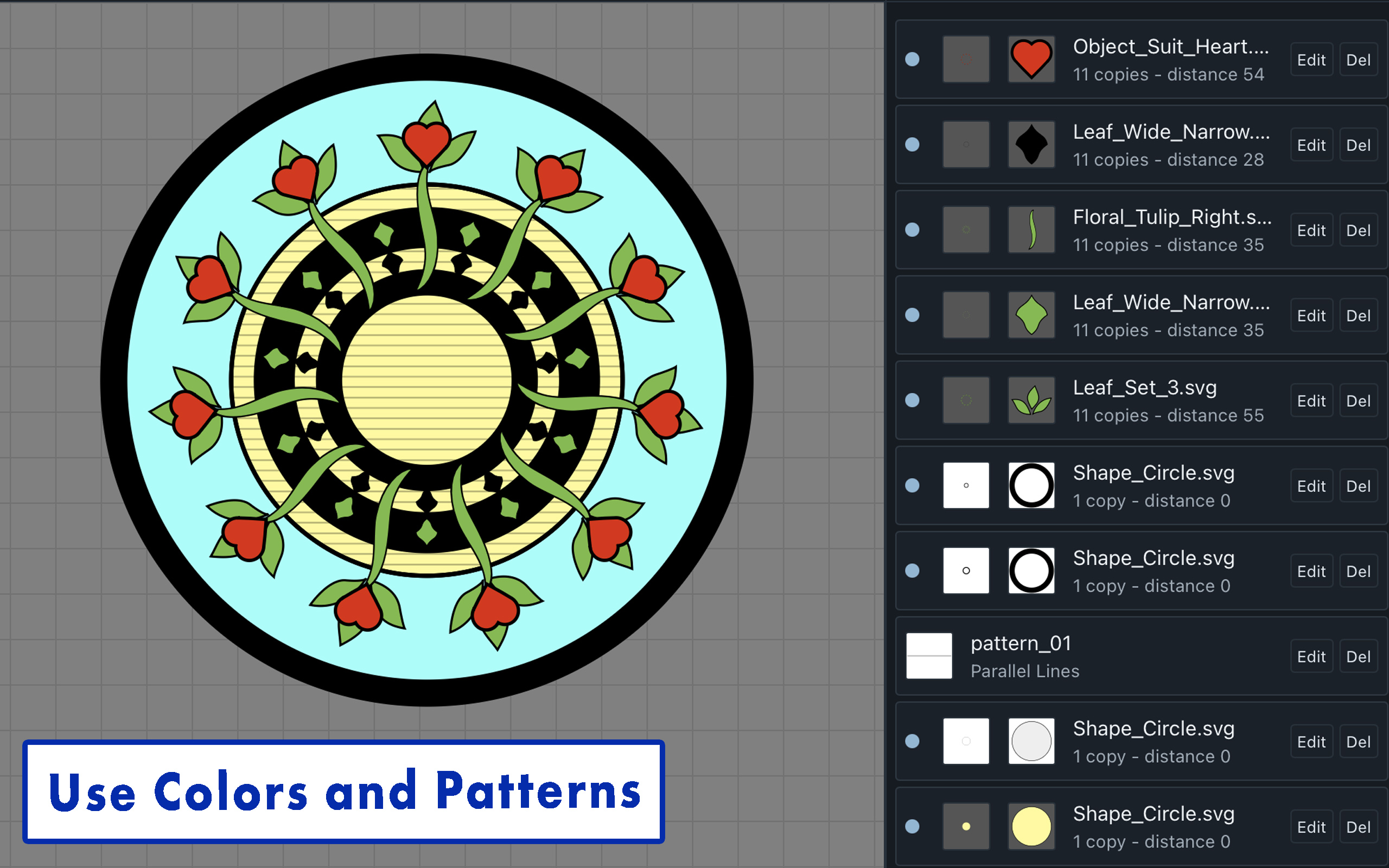Delete the Object_Suit_Heart layer

pyautogui.click(x=1359, y=60)
